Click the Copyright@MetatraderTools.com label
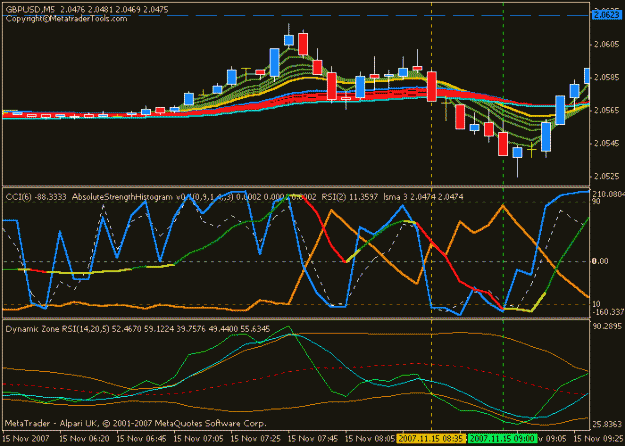625x446 pixels. [x=66, y=19]
